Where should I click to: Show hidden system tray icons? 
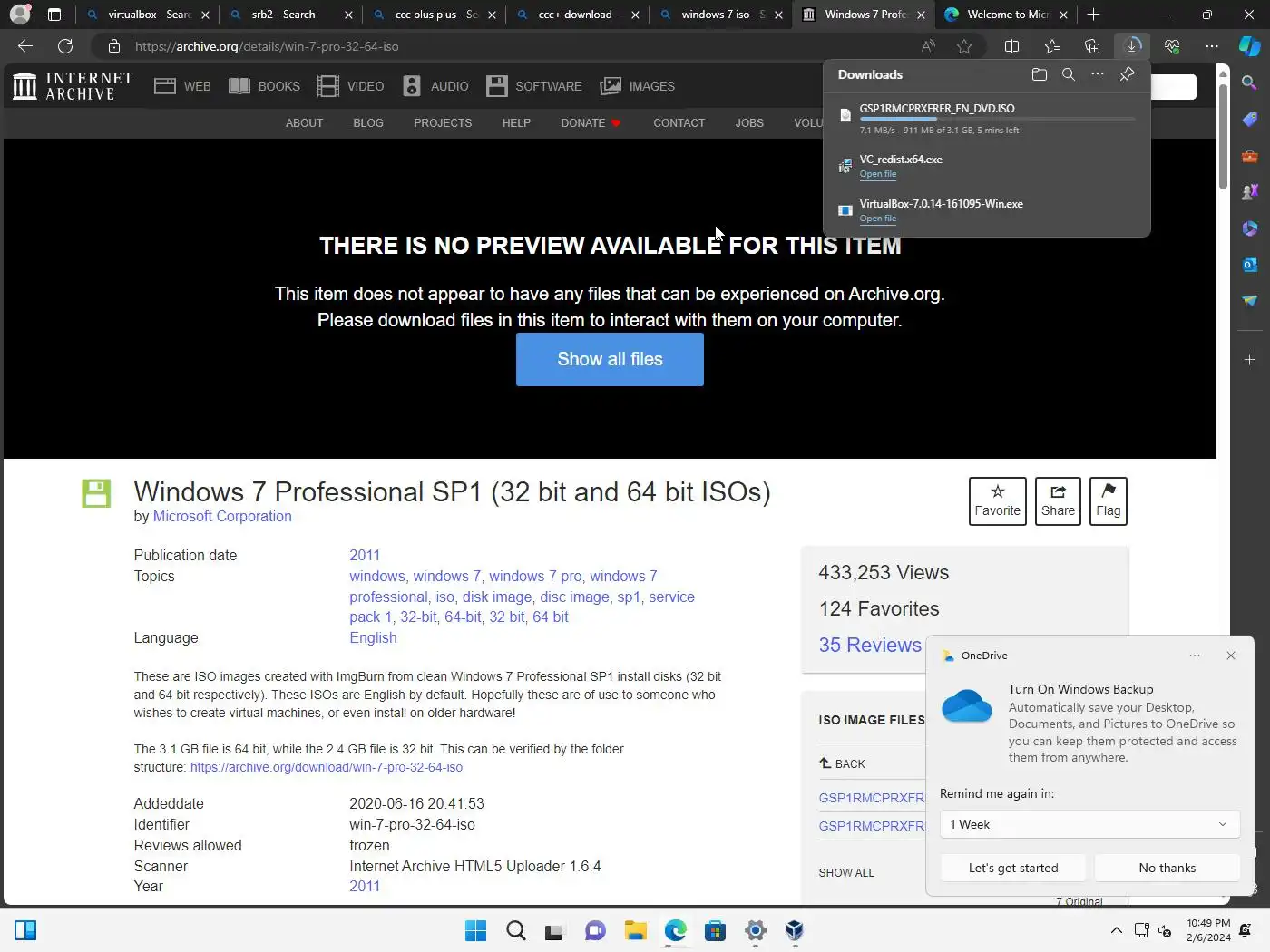pyautogui.click(x=1117, y=930)
